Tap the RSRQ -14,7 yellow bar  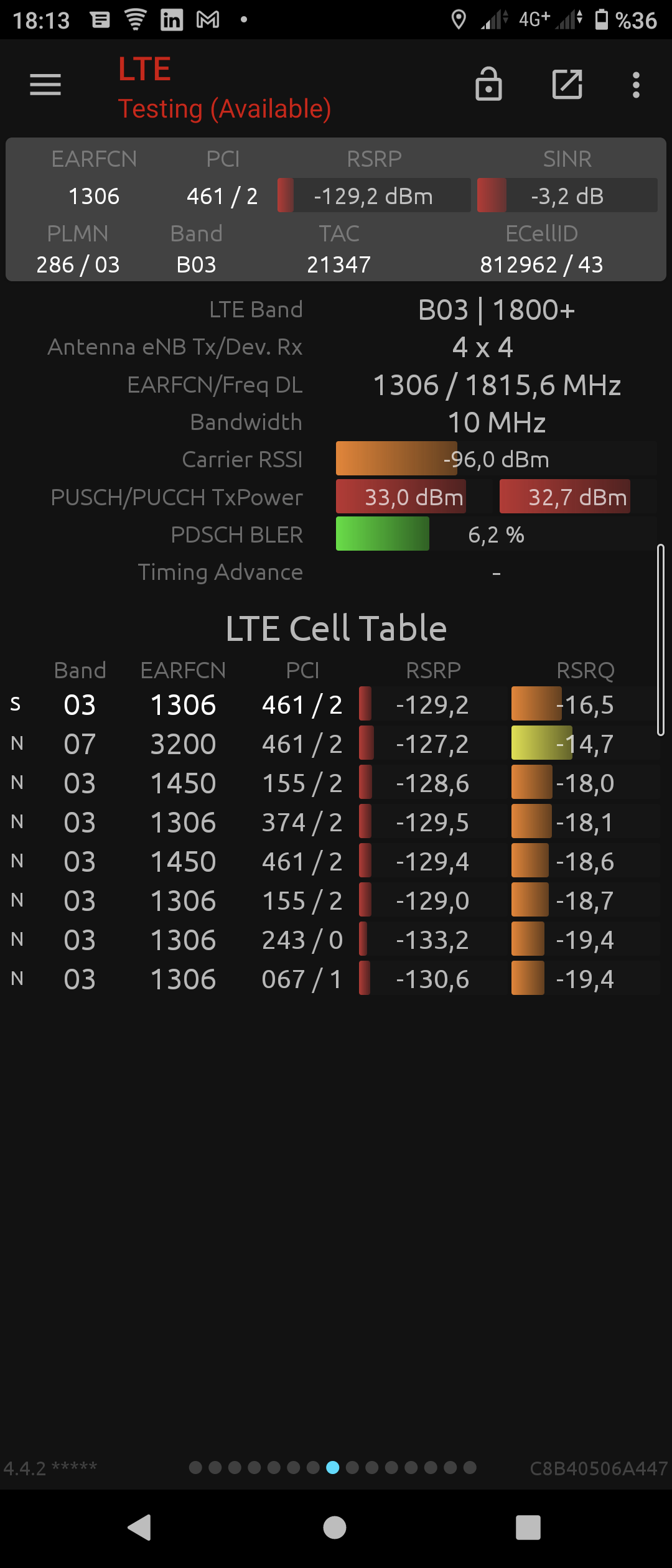click(x=585, y=744)
